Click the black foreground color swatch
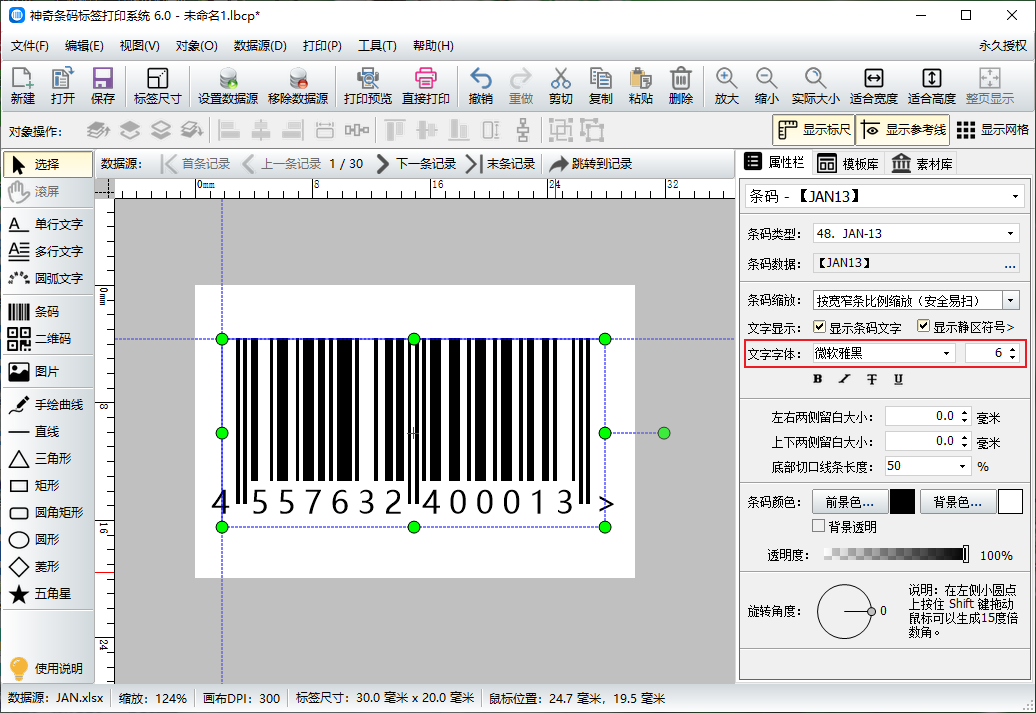The width and height of the screenshot is (1036, 713). tap(902, 502)
